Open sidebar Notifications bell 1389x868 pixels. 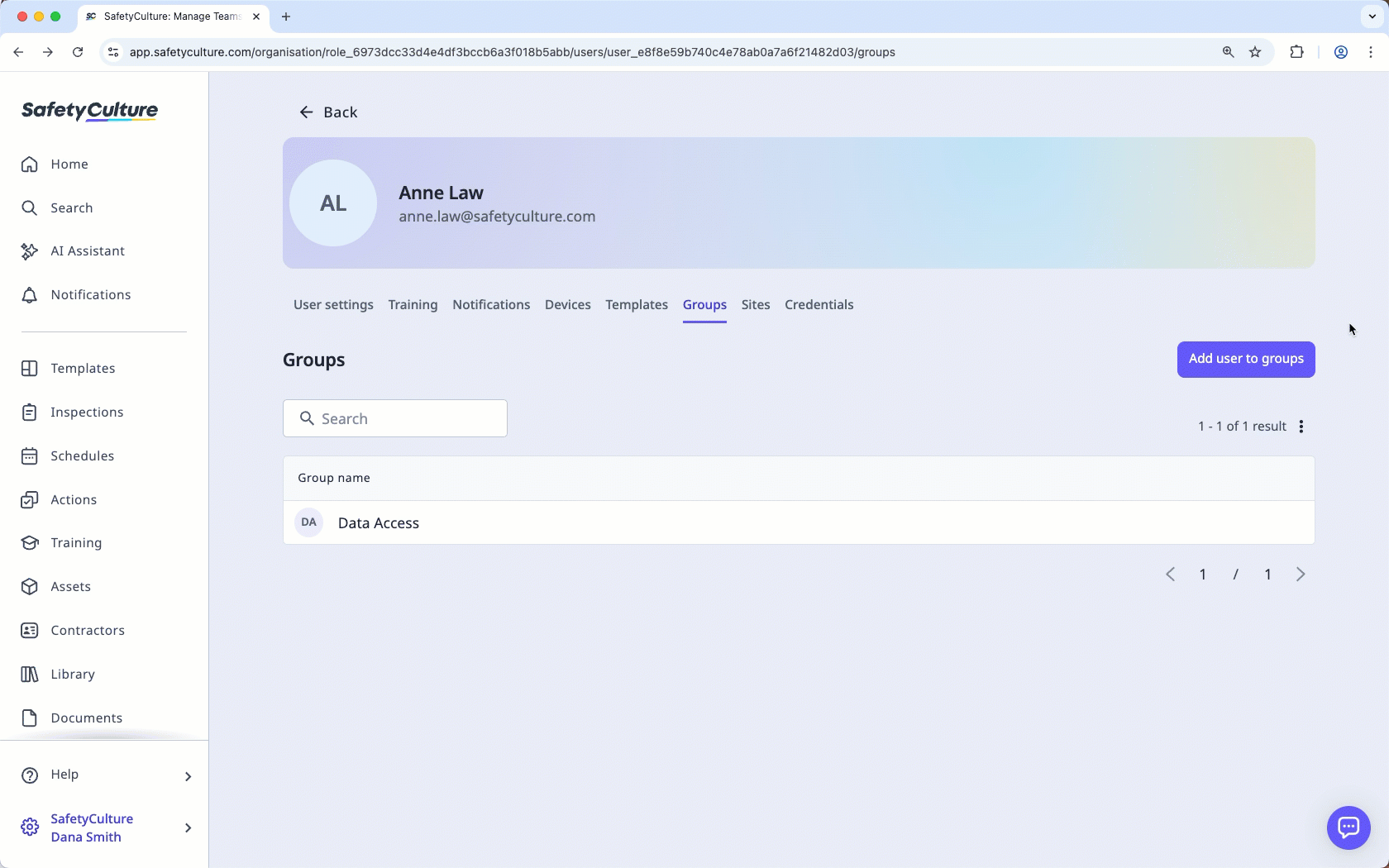tap(75, 295)
